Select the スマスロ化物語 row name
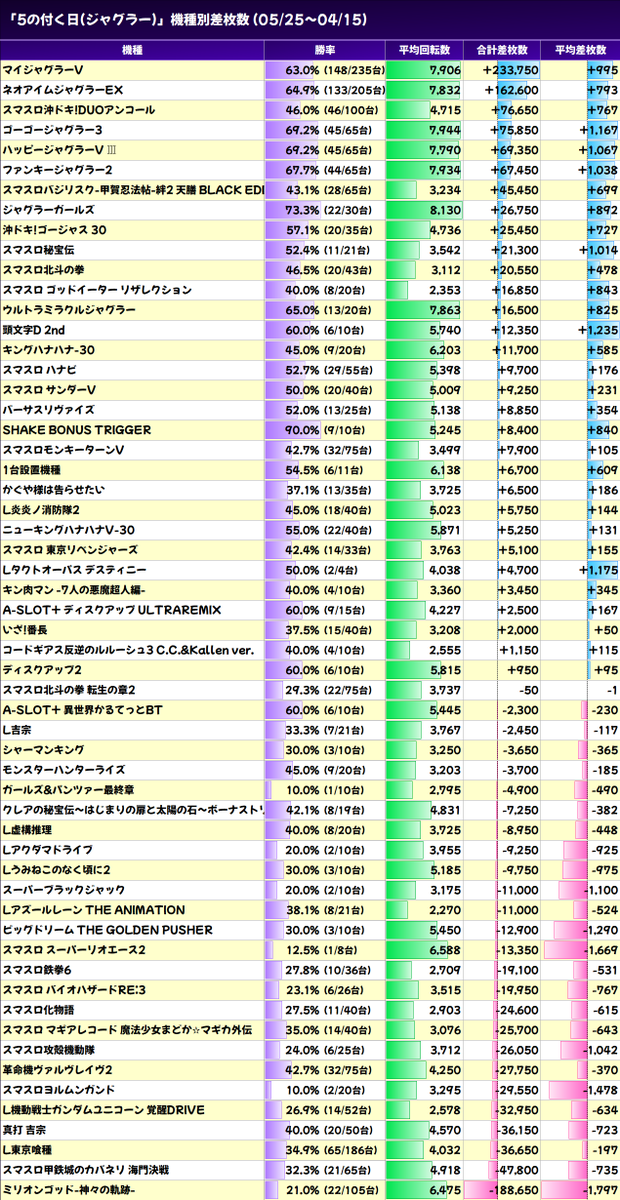 tap(39, 1010)
